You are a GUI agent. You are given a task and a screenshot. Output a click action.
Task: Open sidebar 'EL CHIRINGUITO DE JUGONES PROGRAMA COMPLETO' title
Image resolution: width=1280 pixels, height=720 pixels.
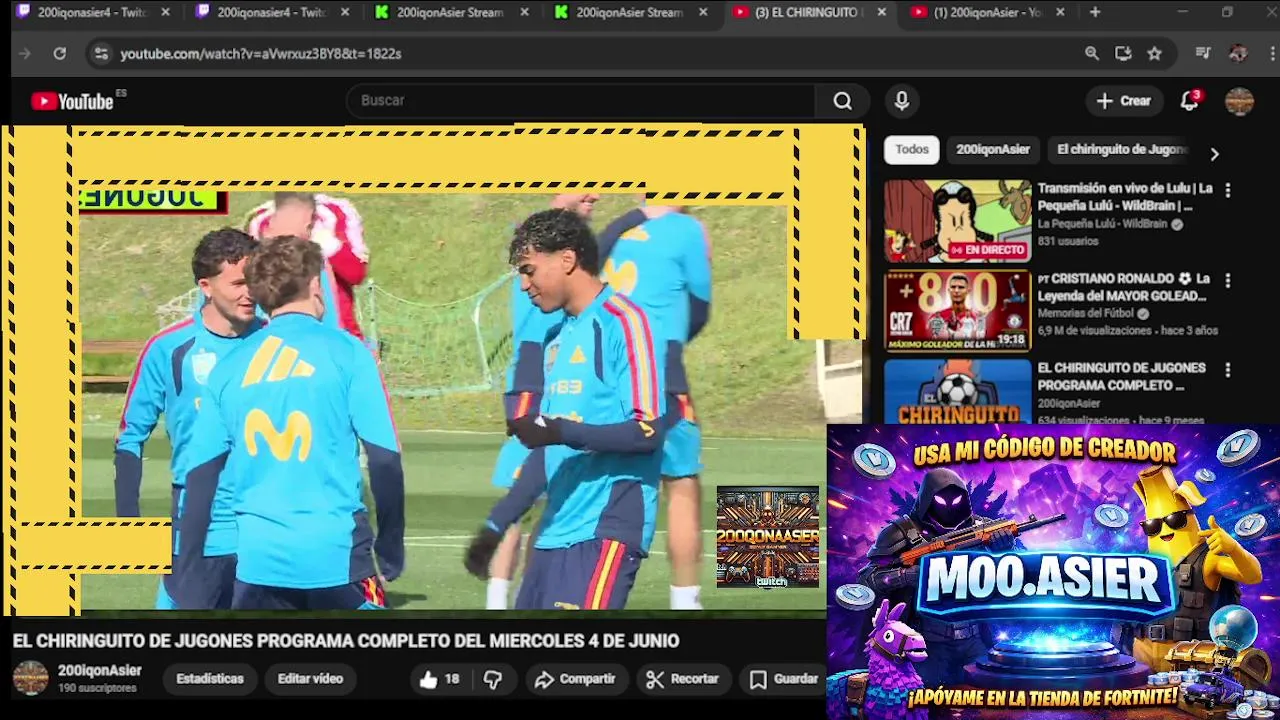(x=1122, y=377)
